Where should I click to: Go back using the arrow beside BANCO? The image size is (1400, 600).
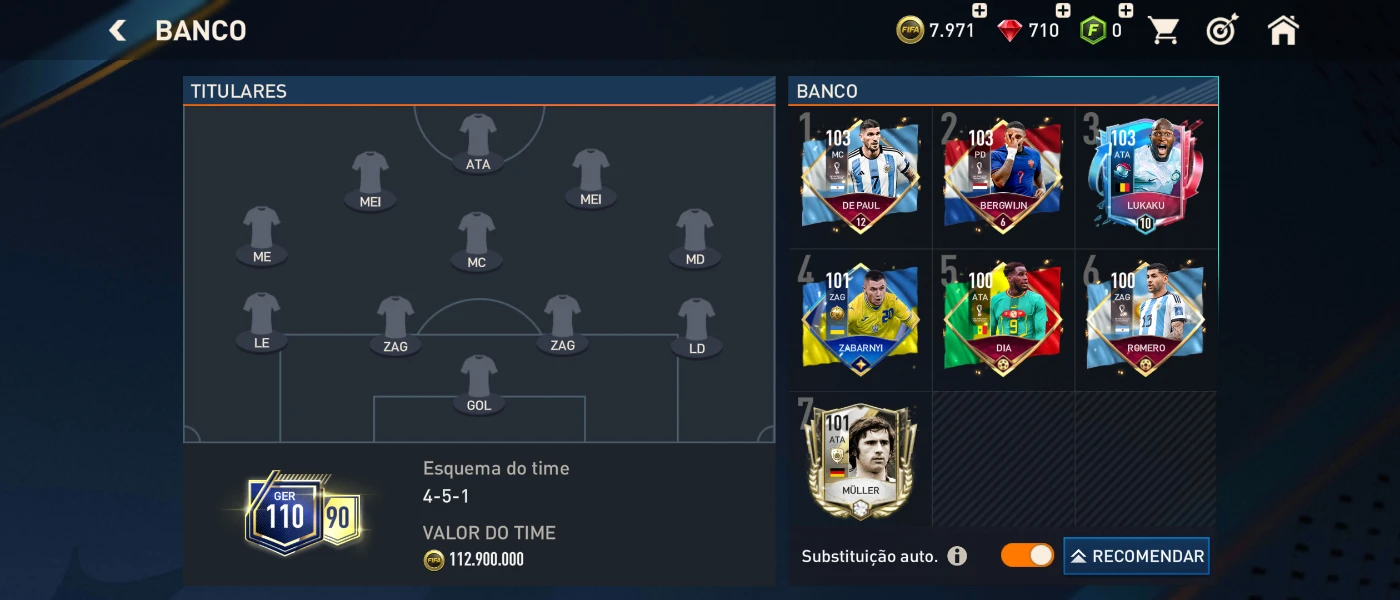tap(118, 31)
